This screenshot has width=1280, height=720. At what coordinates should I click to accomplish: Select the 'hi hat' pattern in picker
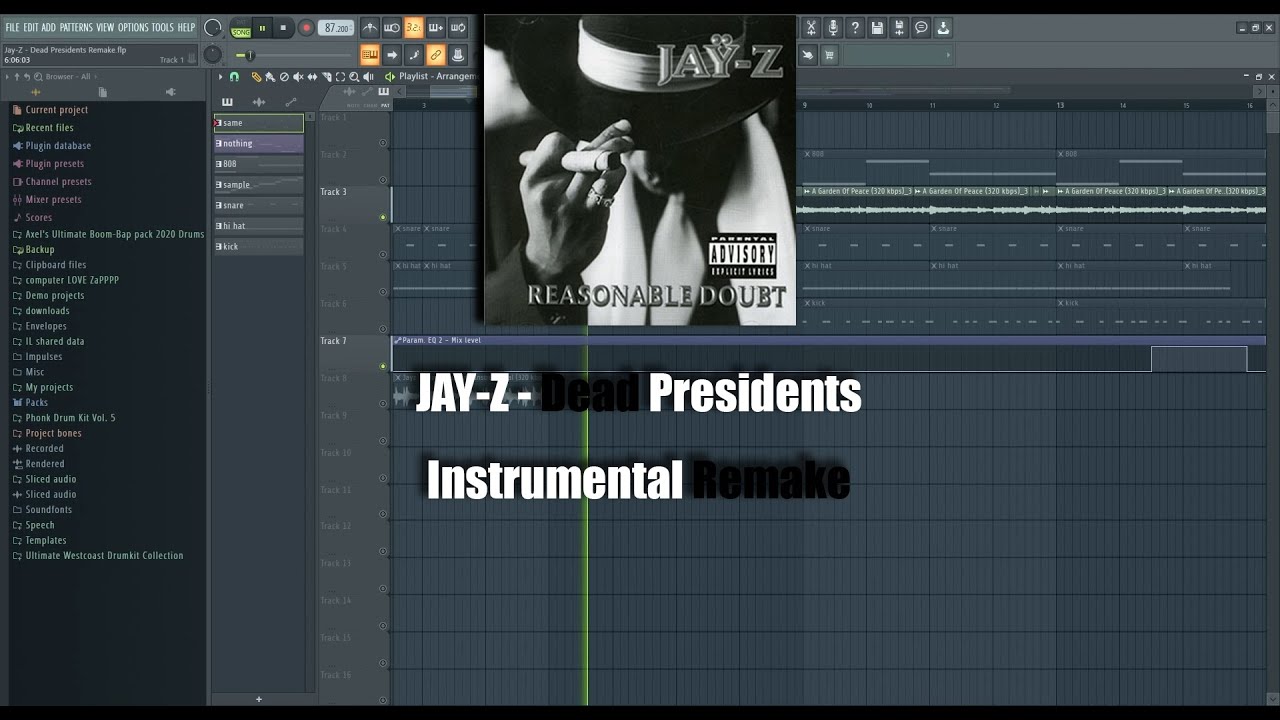pyautogui.click(x=258, y=226)
